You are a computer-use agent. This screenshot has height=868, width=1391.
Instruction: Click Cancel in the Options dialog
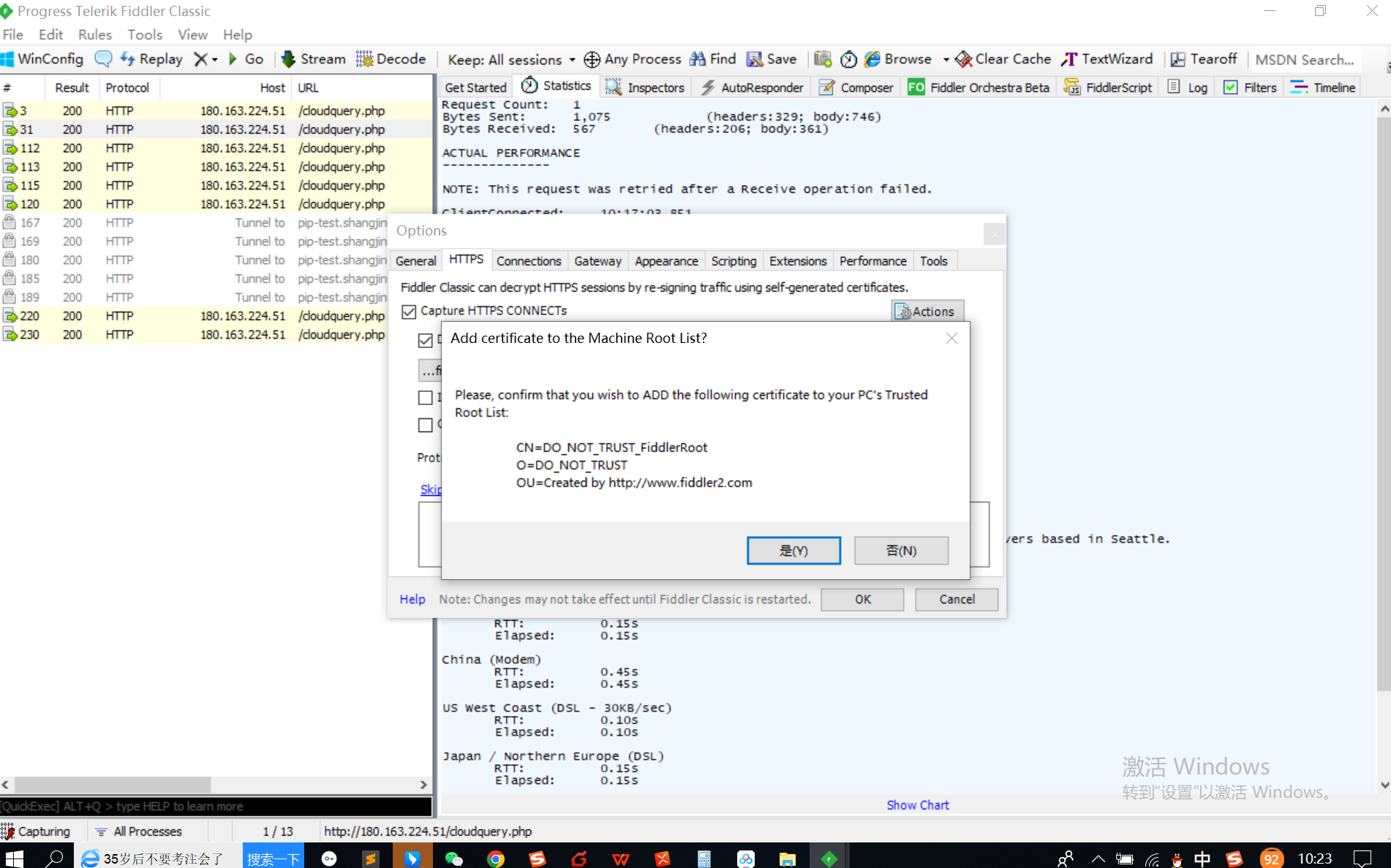tap(957, 600)
